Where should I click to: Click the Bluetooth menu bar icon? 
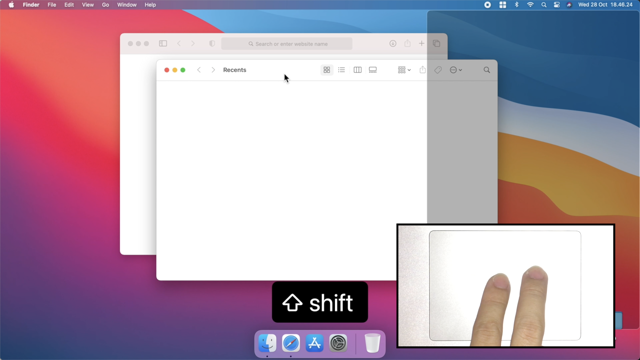pyautogui.click(x=516, y=5)
